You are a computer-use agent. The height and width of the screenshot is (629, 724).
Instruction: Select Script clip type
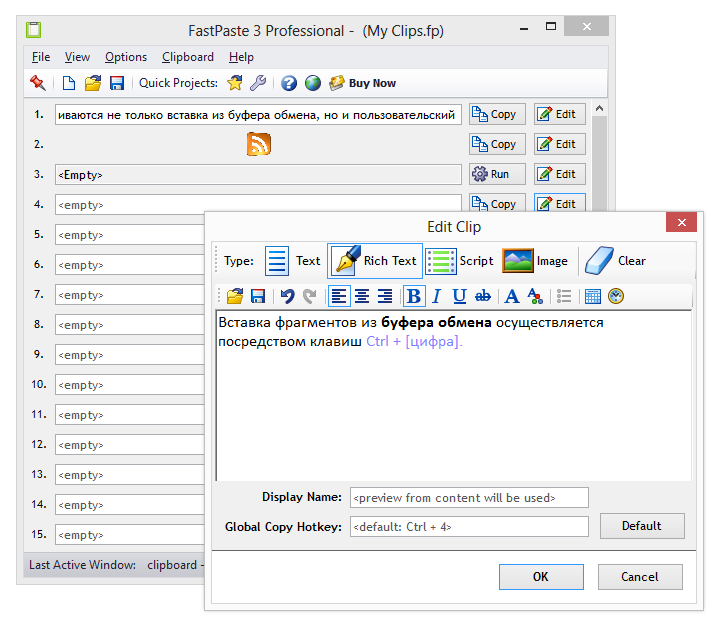point(459,261)
